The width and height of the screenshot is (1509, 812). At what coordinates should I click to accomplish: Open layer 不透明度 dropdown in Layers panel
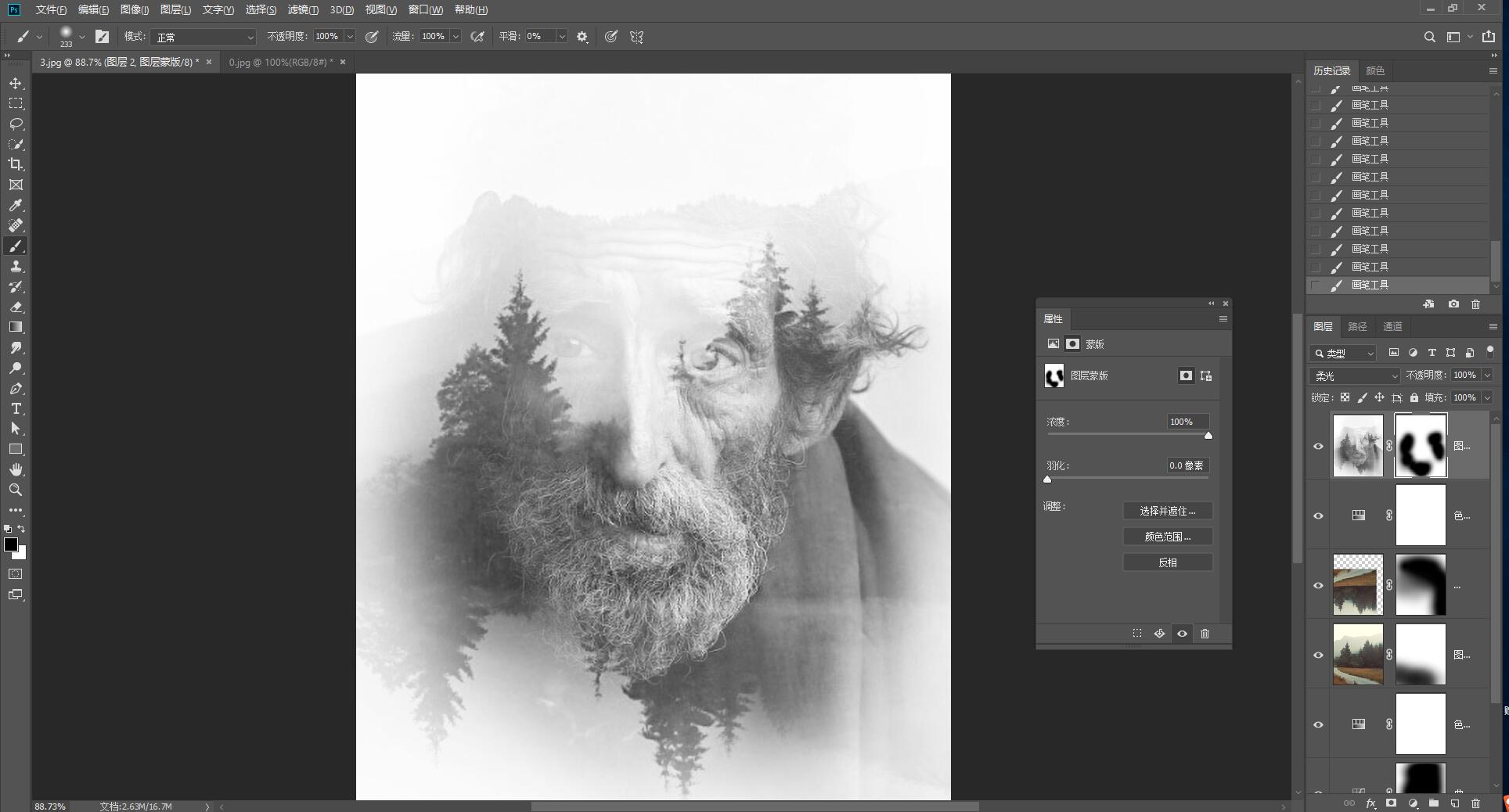coord(1487,375)
